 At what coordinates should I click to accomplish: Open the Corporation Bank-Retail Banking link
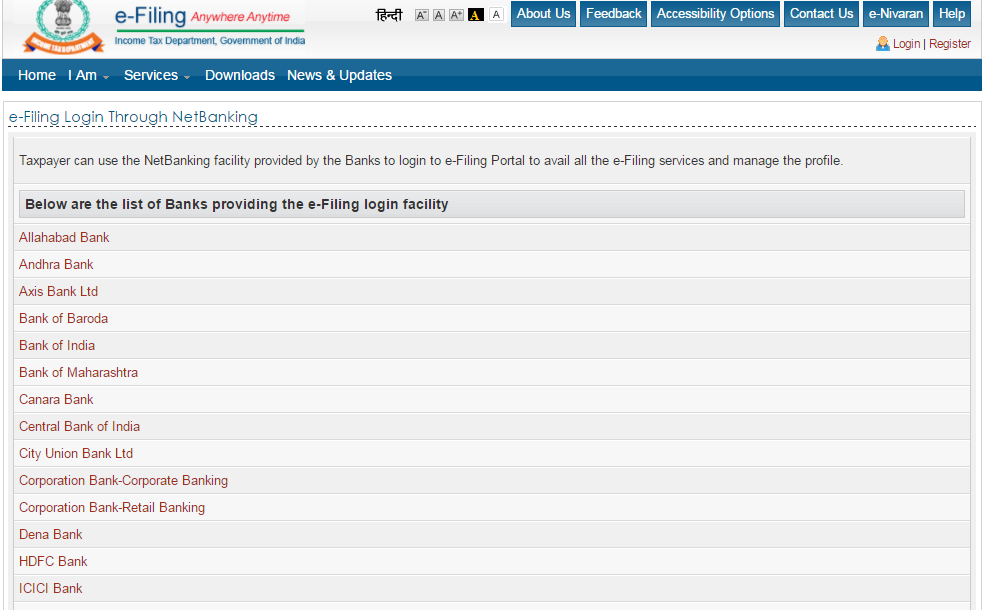tap(112, 507)
